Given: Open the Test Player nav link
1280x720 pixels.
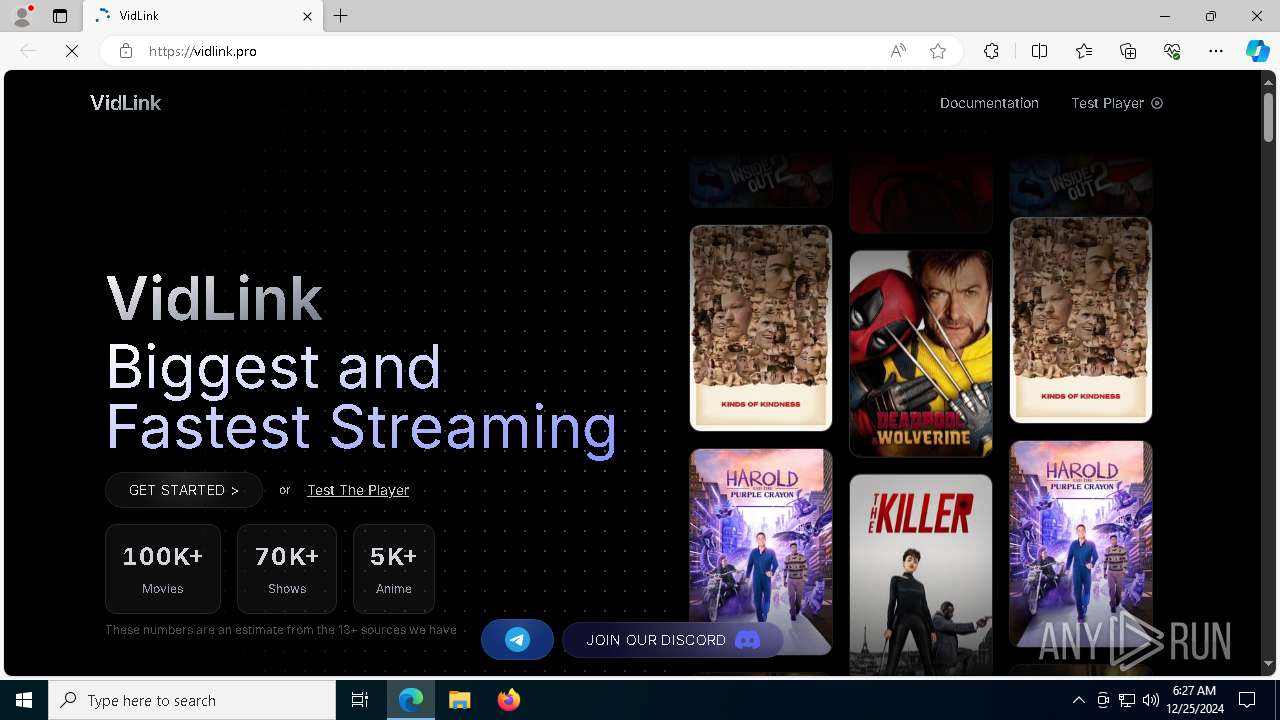Looking at the screenshot, I should (x=1117, y=103).
